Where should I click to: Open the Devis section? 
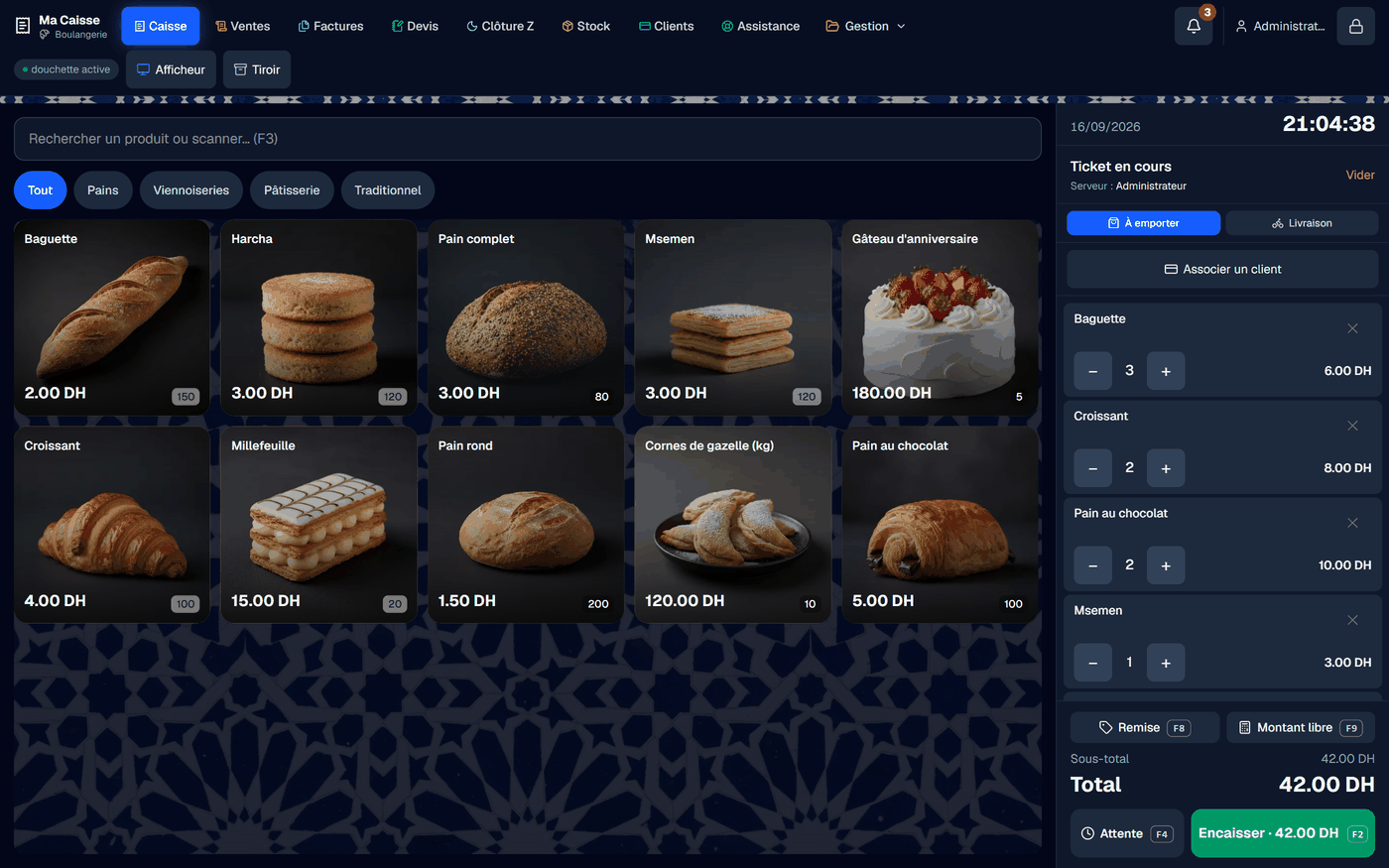tap(415, 26)
